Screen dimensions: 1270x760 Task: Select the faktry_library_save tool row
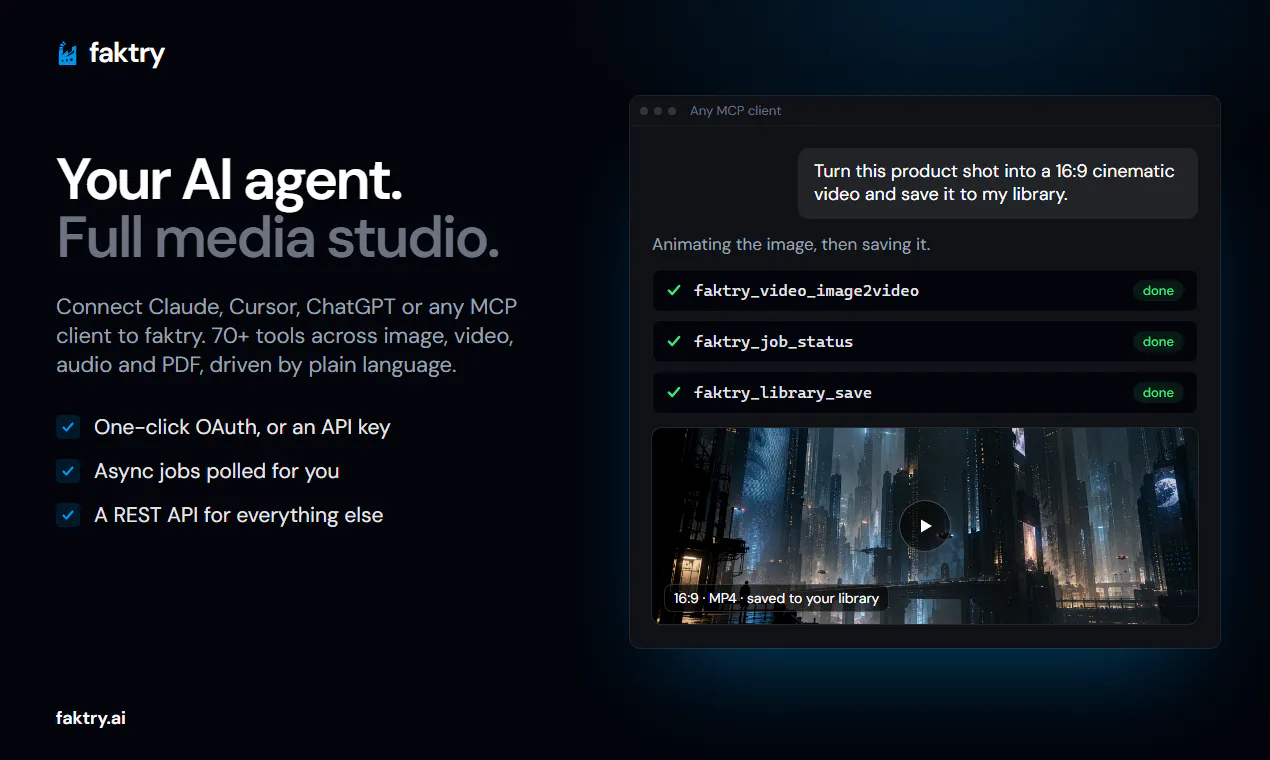[x=924, y=393]
